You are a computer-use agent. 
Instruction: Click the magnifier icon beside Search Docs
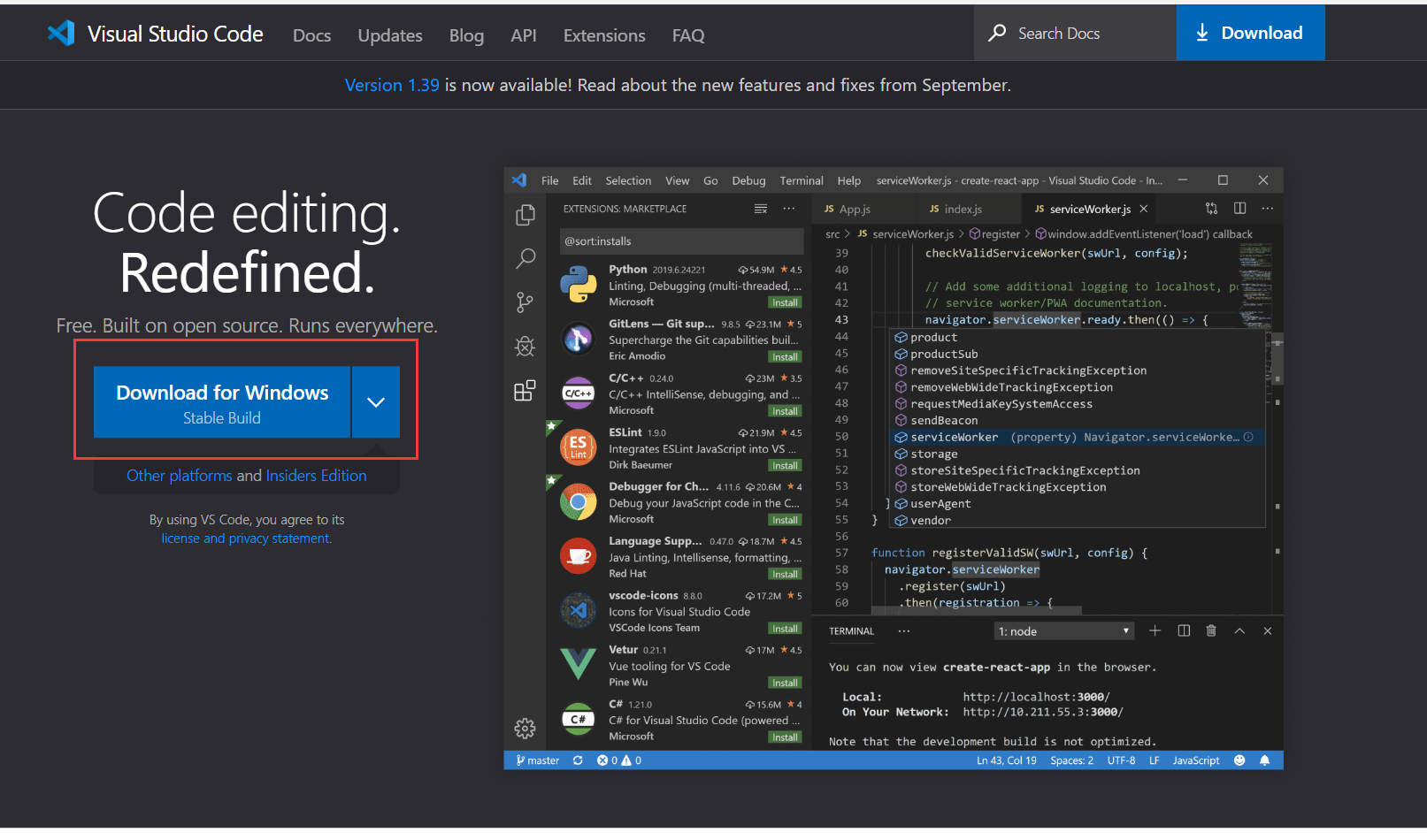click(997, 33)
